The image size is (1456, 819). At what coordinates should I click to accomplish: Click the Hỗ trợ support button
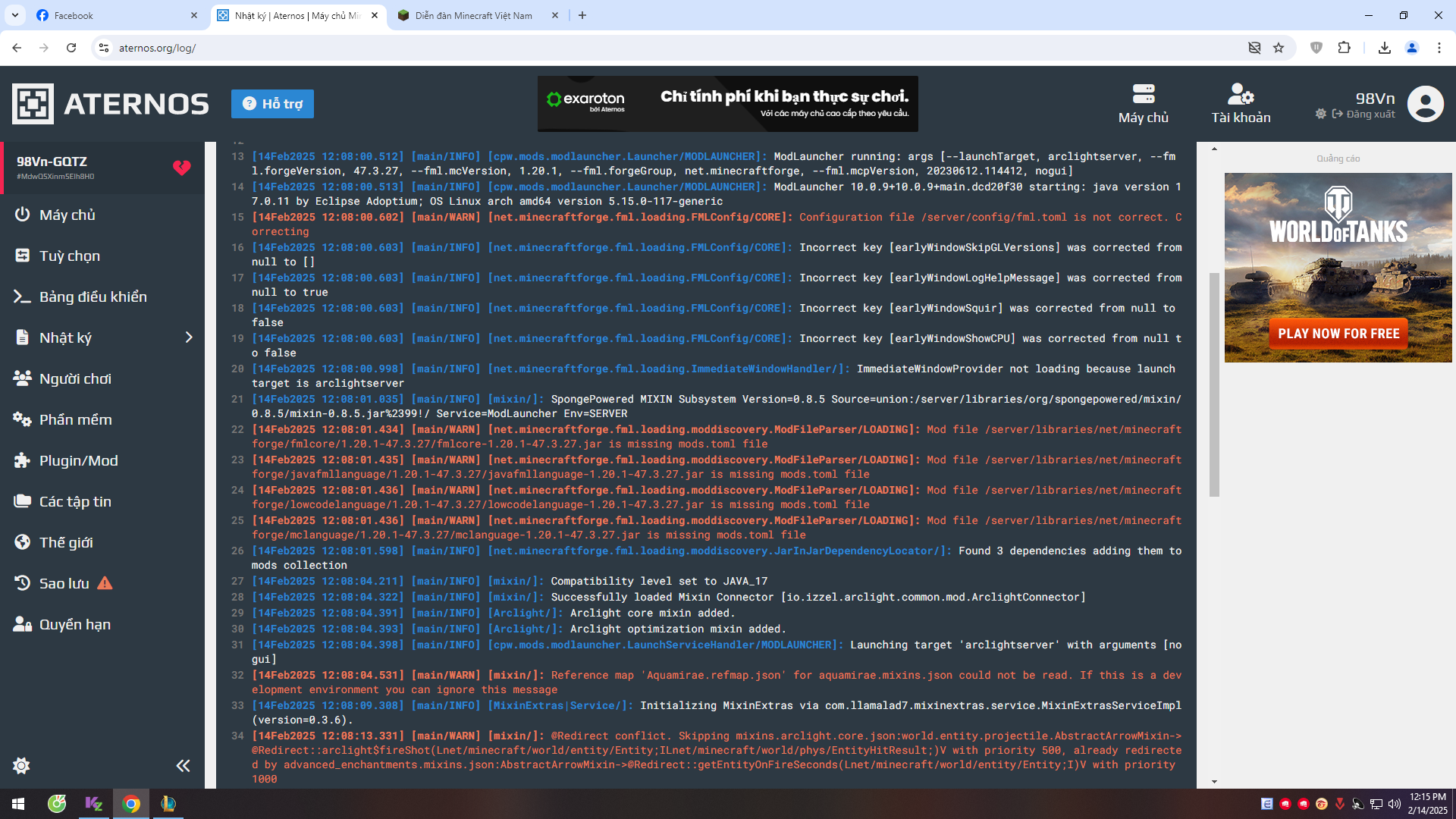click(272, 104)
